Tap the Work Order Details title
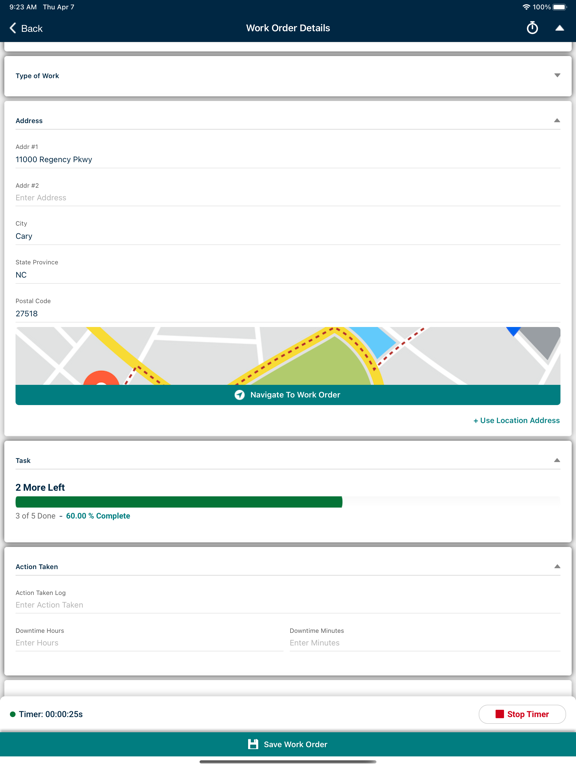Screen dimensions: 576x768 pyautogui.click(x=288, y=28)
